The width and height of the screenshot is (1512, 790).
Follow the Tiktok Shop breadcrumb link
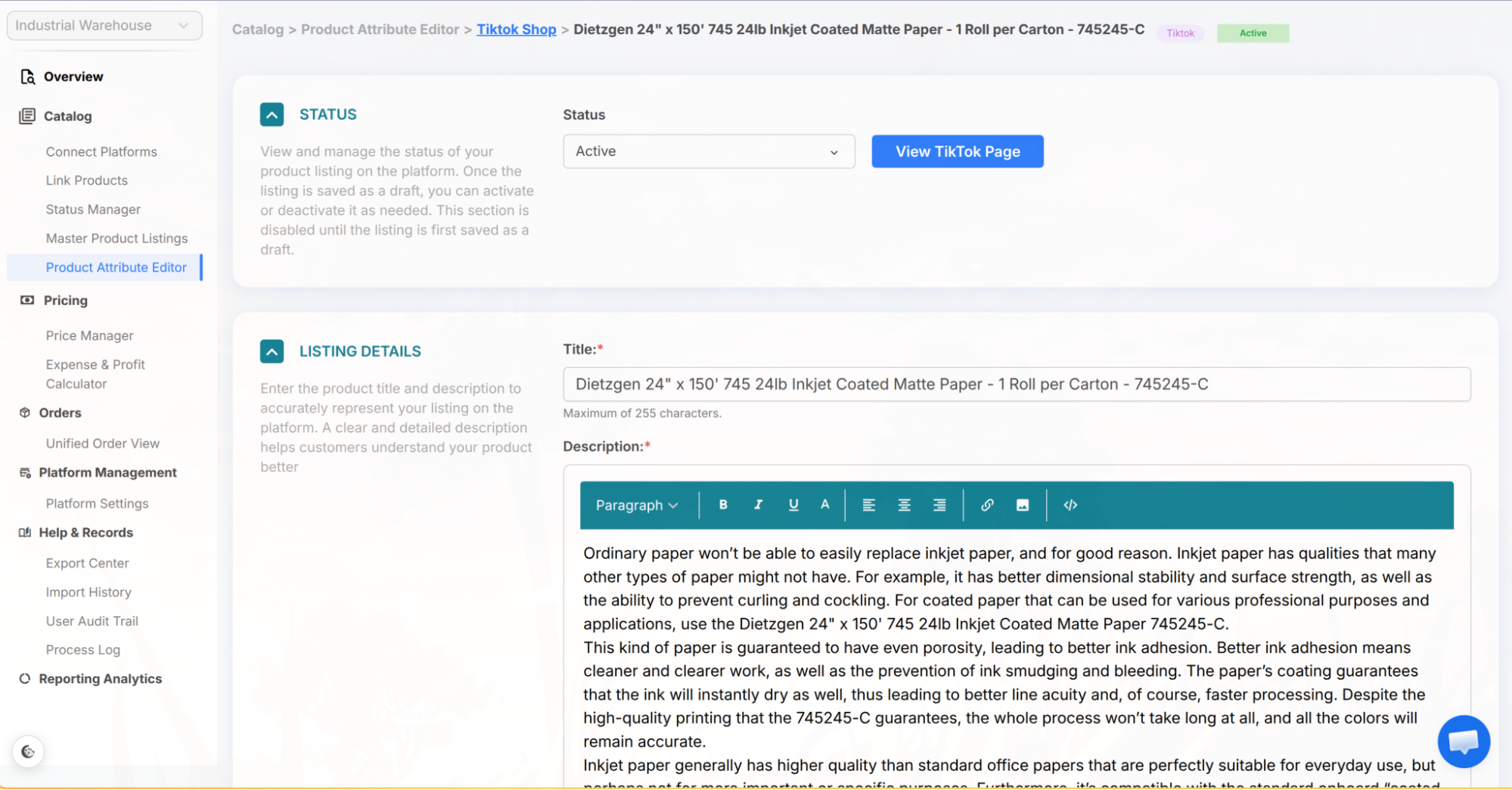[x=516, y=30]
